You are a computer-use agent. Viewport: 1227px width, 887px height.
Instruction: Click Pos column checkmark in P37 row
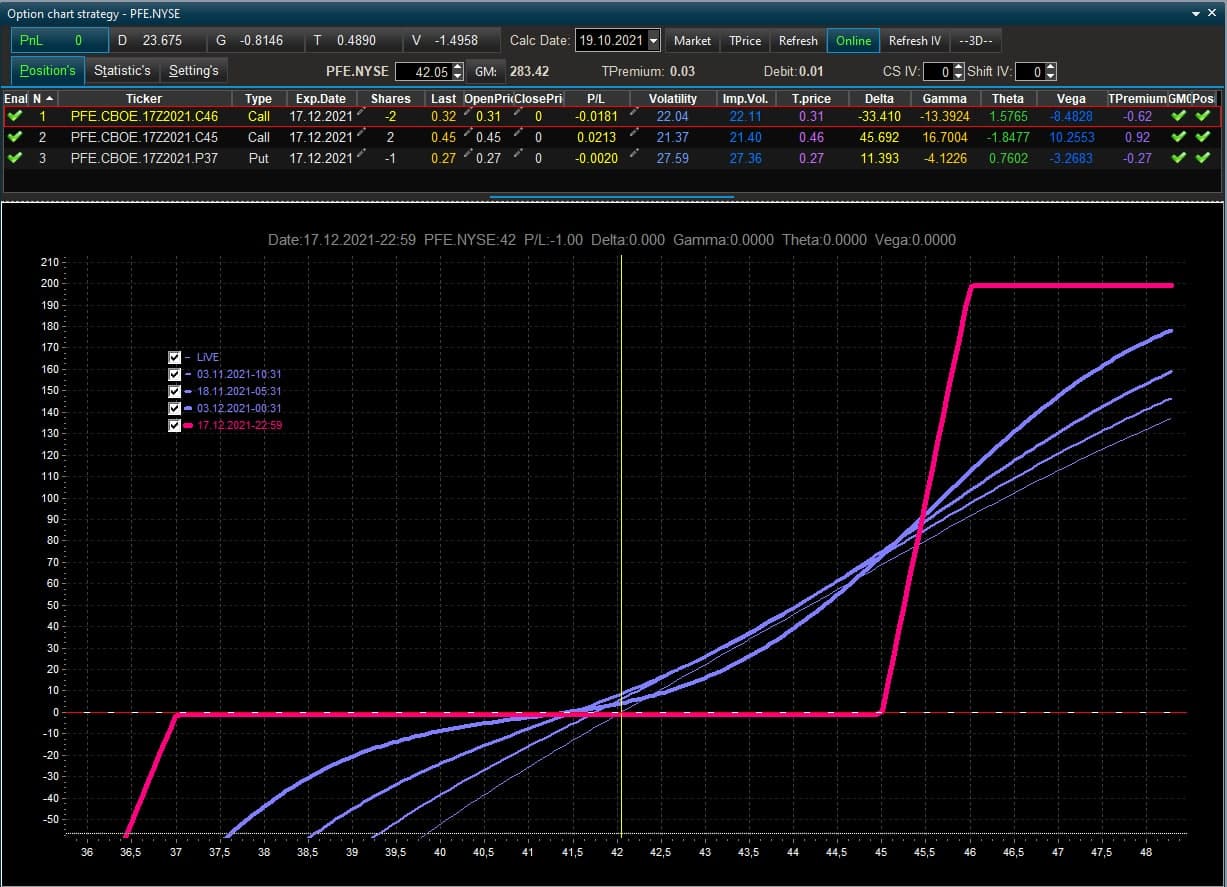click(1202, 158)
